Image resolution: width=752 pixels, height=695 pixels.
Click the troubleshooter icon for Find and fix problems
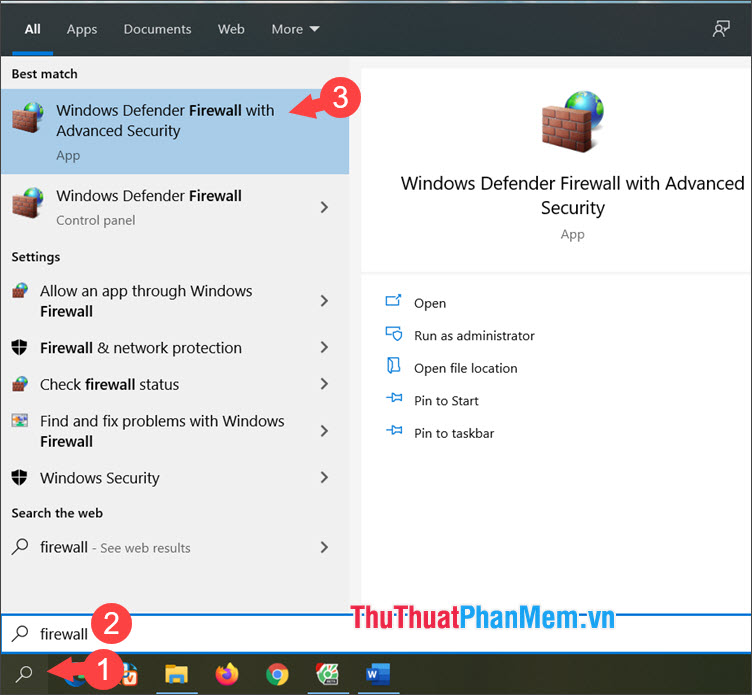click(20, 421)
